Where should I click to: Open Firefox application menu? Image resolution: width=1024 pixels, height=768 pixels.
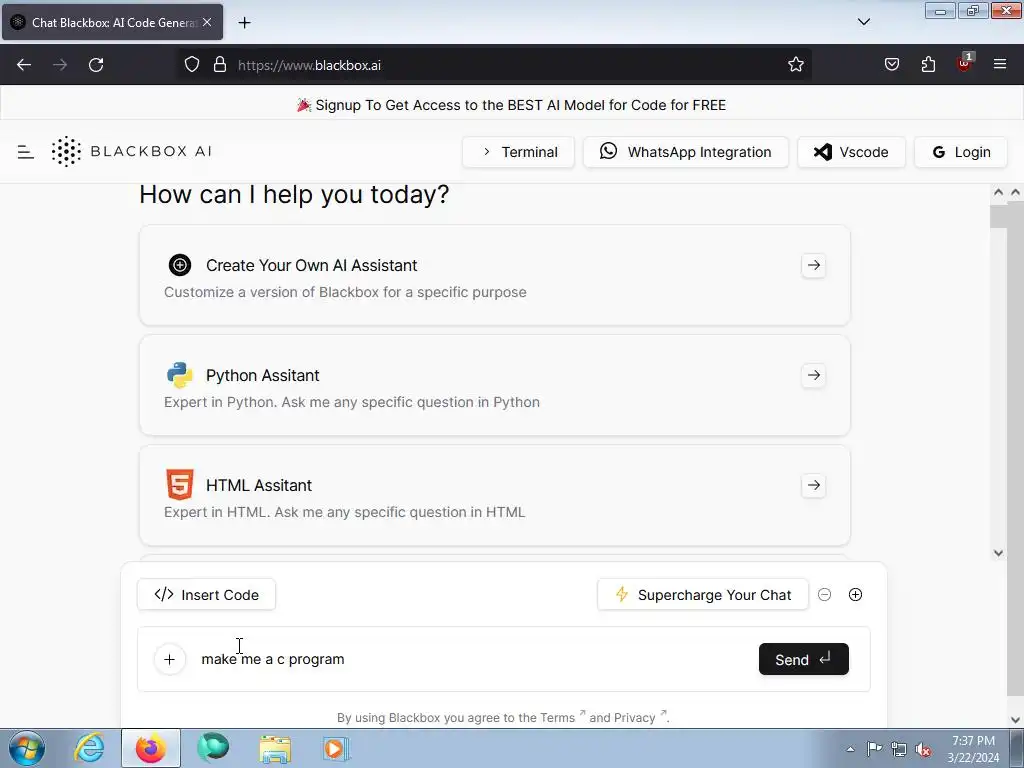[x=1000, y=65]
